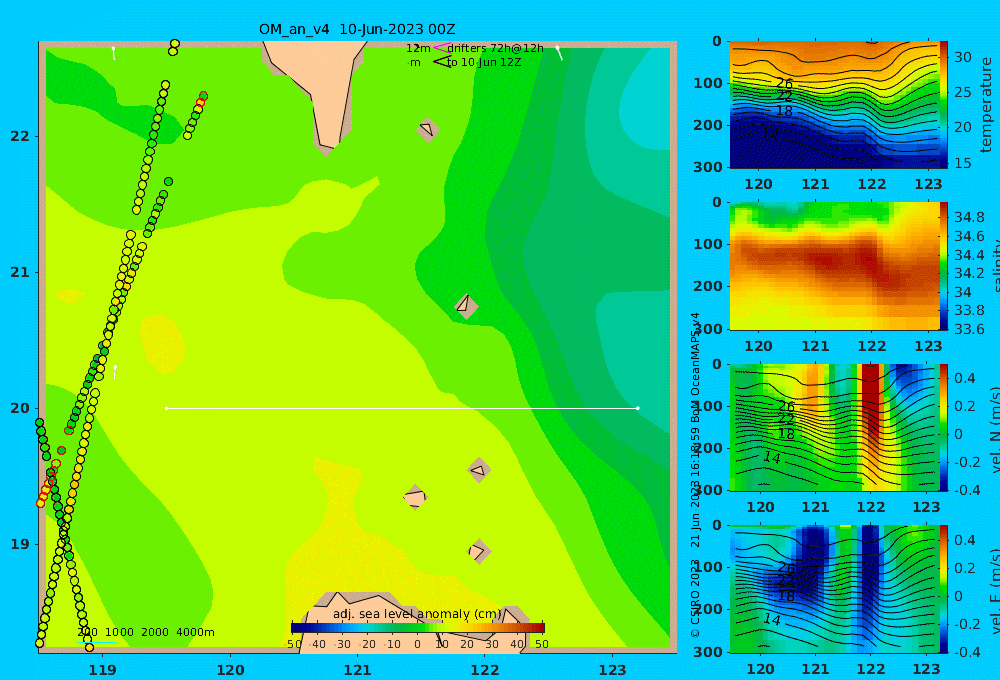Open the temperature section panel
This screenshot has width=1000, height=680.
click(x=834, y=105)
